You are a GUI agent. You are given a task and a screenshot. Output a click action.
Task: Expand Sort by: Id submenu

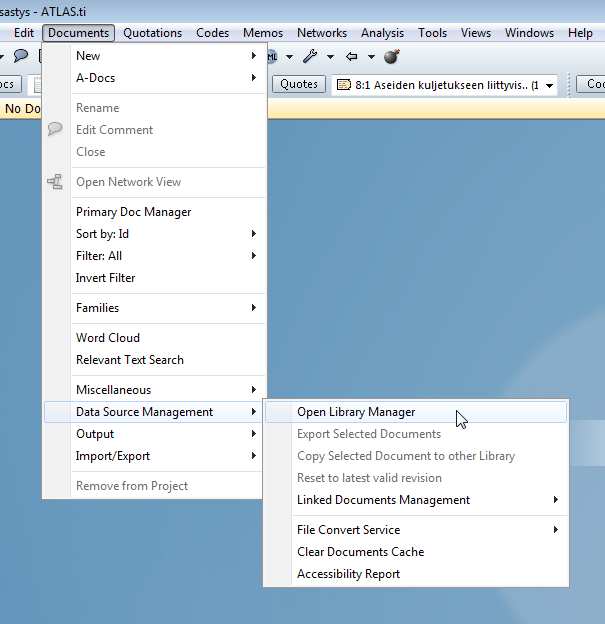(154, 234)
